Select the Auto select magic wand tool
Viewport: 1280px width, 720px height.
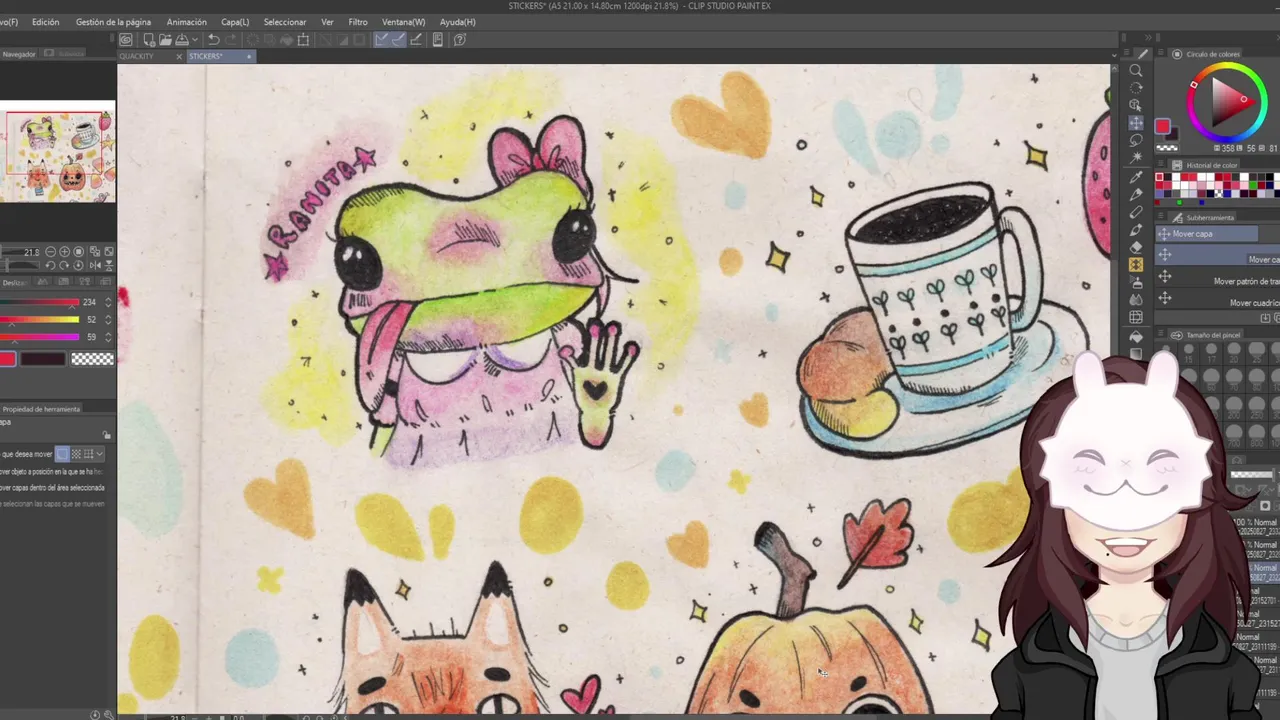(1136, 158)
